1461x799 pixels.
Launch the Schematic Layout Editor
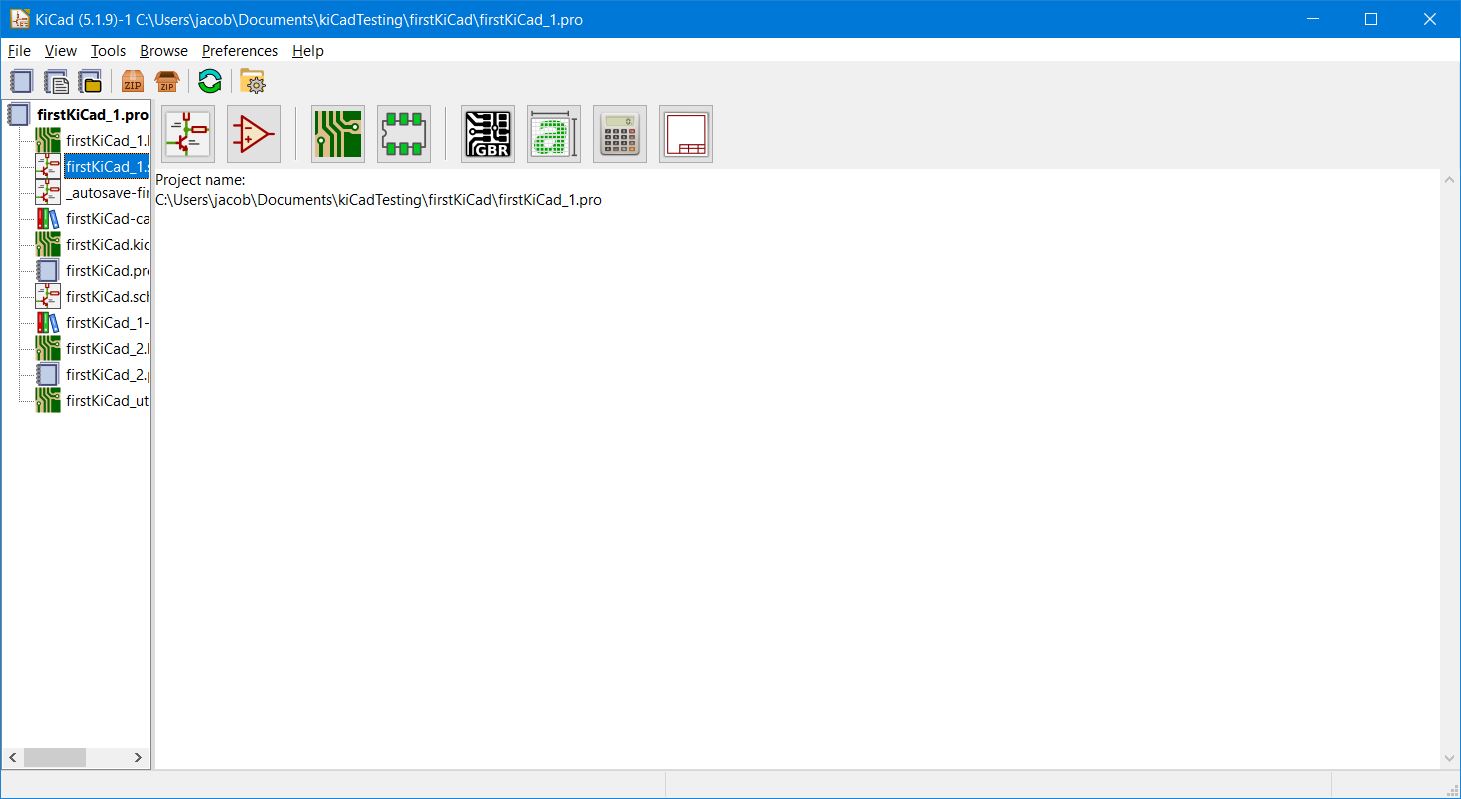(x=188, y=134)
